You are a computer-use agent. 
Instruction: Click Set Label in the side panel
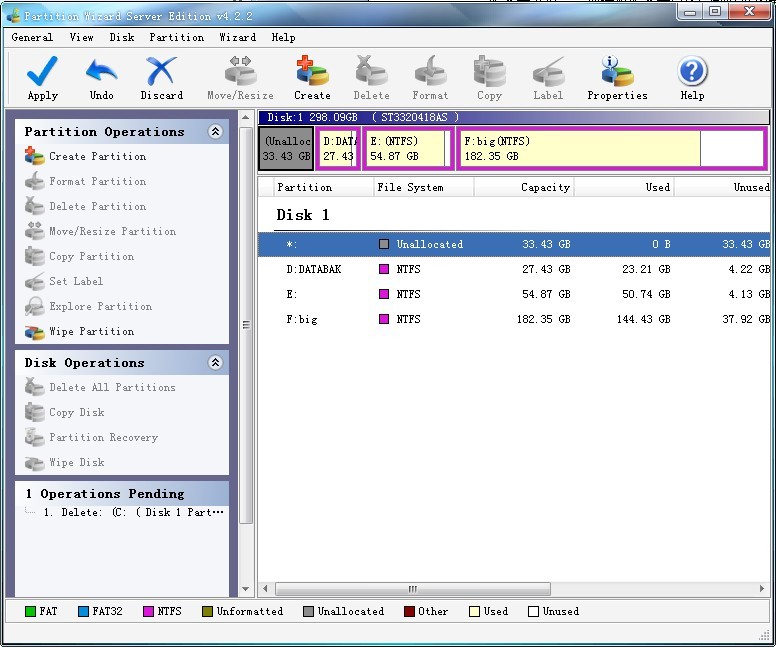64,281
